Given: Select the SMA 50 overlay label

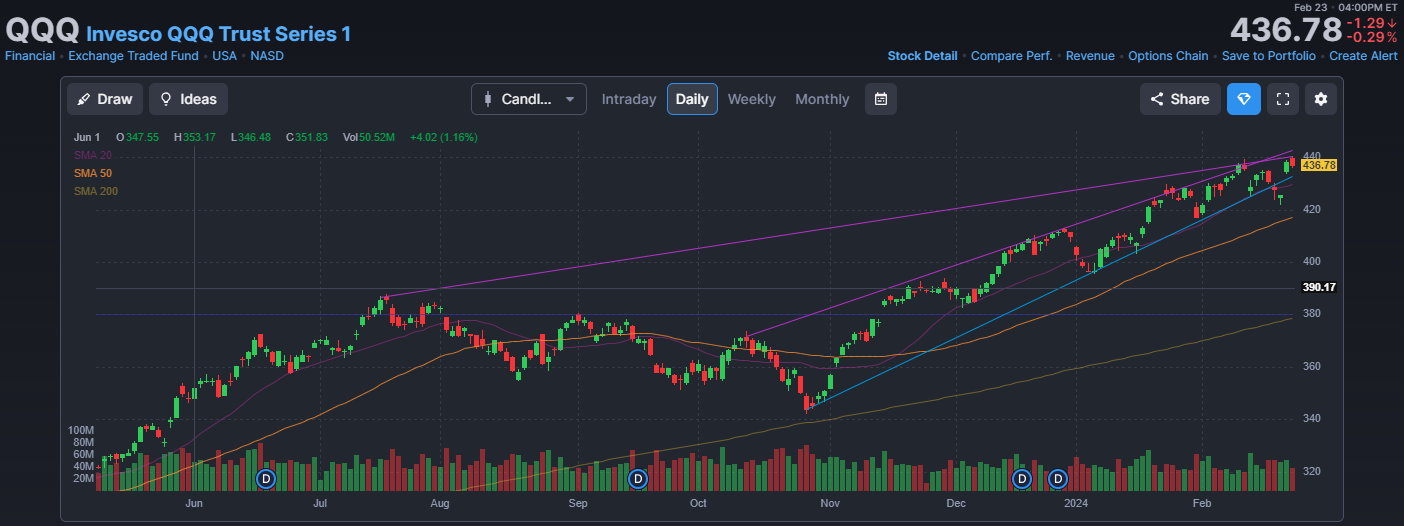Looking at the screenshot, I should [93, 173].
